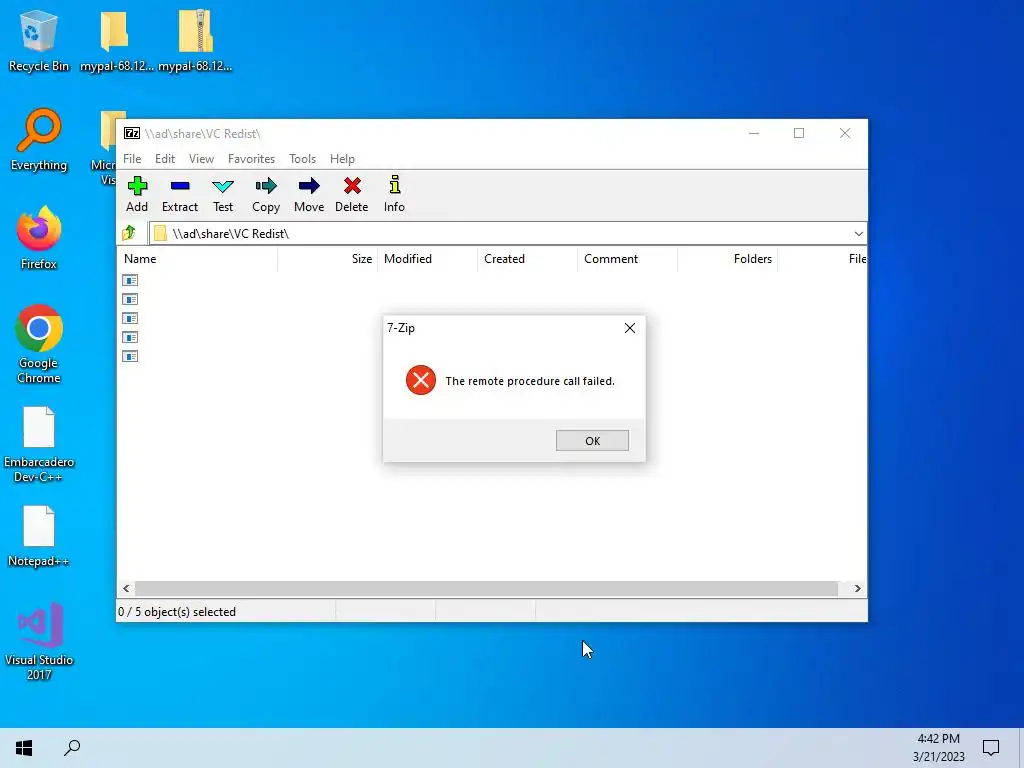The width and height of the screenshot is (1024, 768).
Task: Click the Info toolbar icon
Action: (394, 185)
